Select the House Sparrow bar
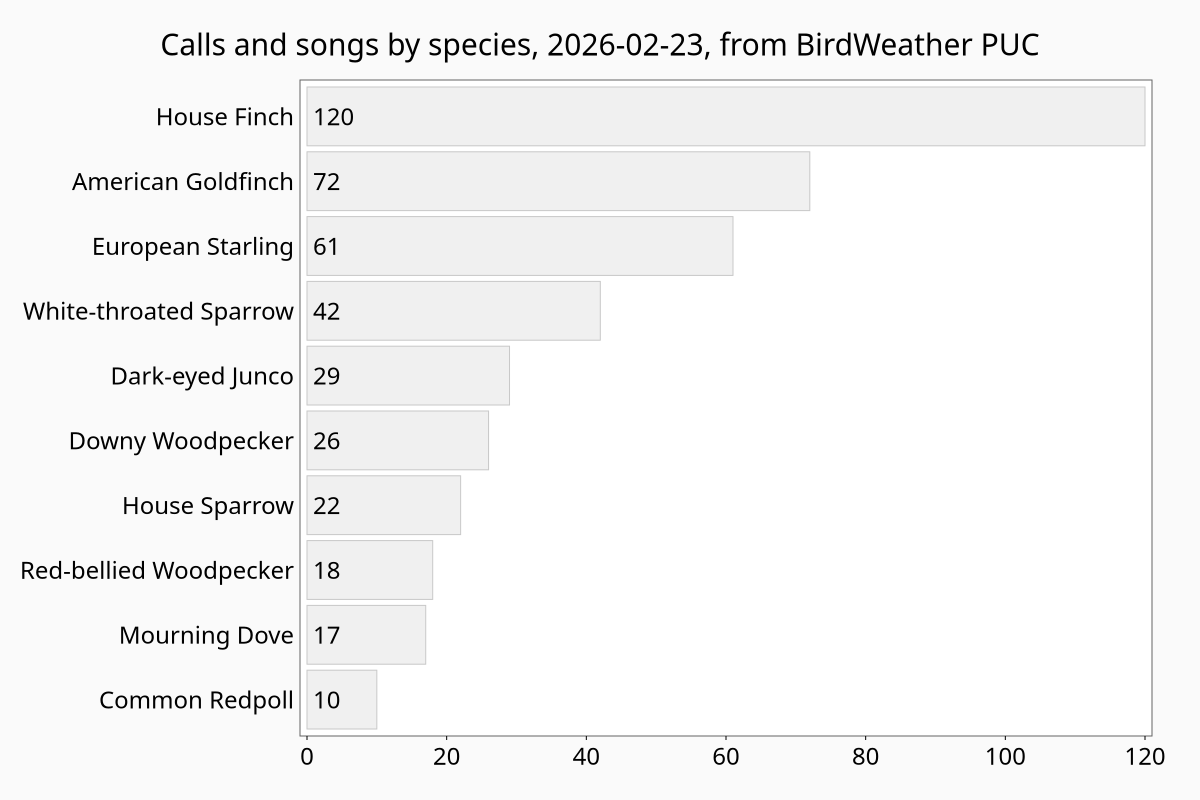The image size is (1200, 800). [383, 505]
